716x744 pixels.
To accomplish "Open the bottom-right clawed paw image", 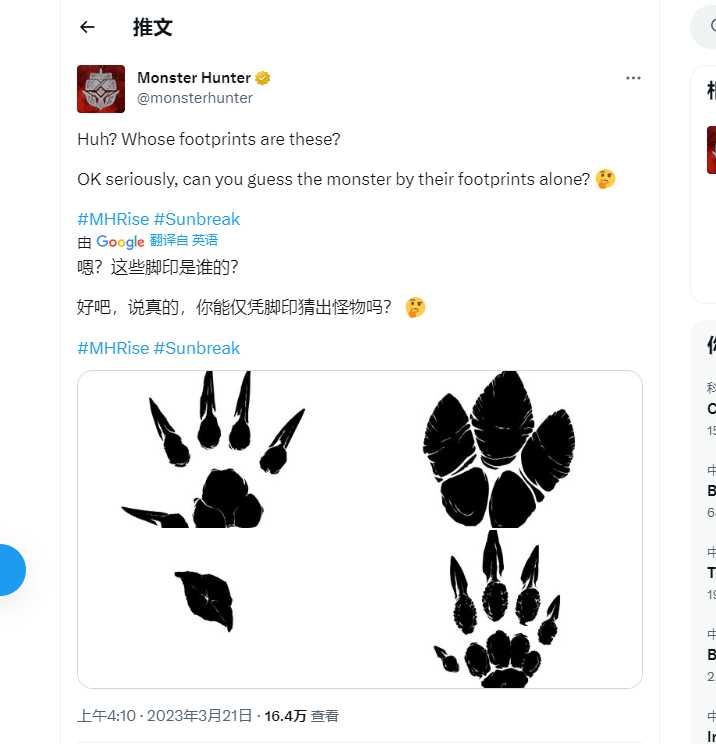I will coord(501,609).
